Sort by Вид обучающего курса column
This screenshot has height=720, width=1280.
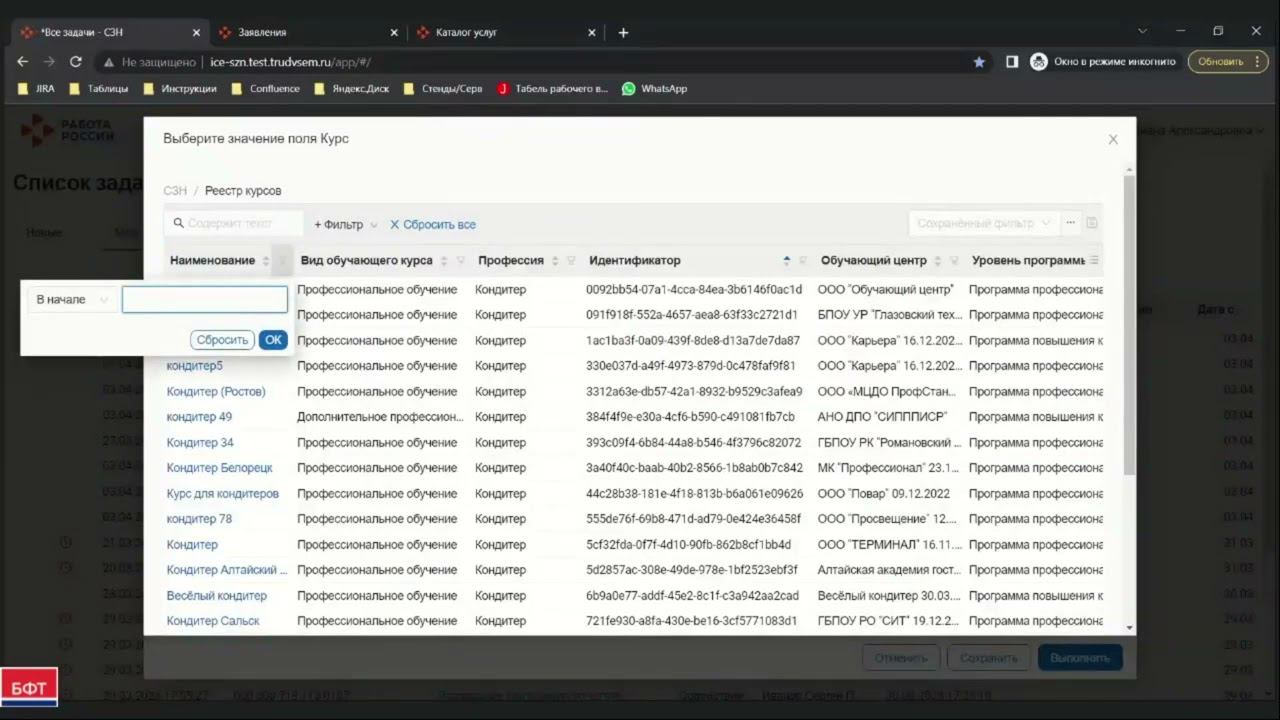tap(444, 261)
